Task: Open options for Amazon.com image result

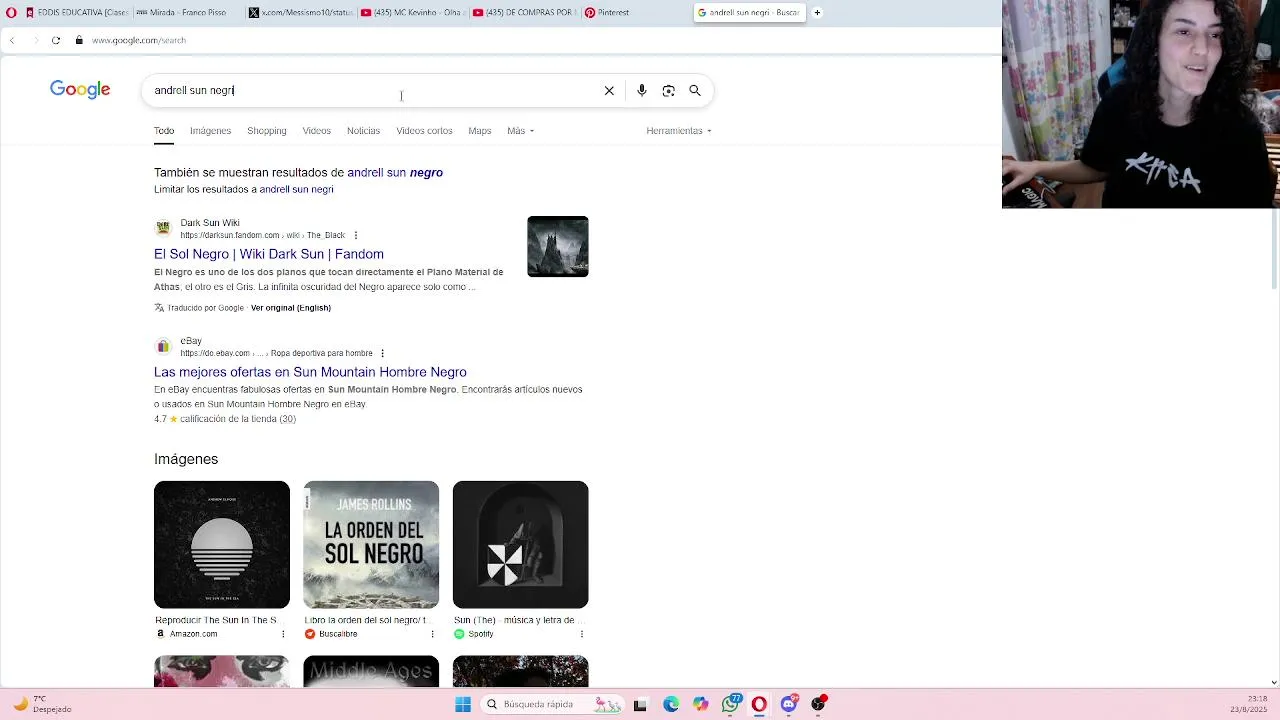Action: pyautogui.click(x=283, y=634)
